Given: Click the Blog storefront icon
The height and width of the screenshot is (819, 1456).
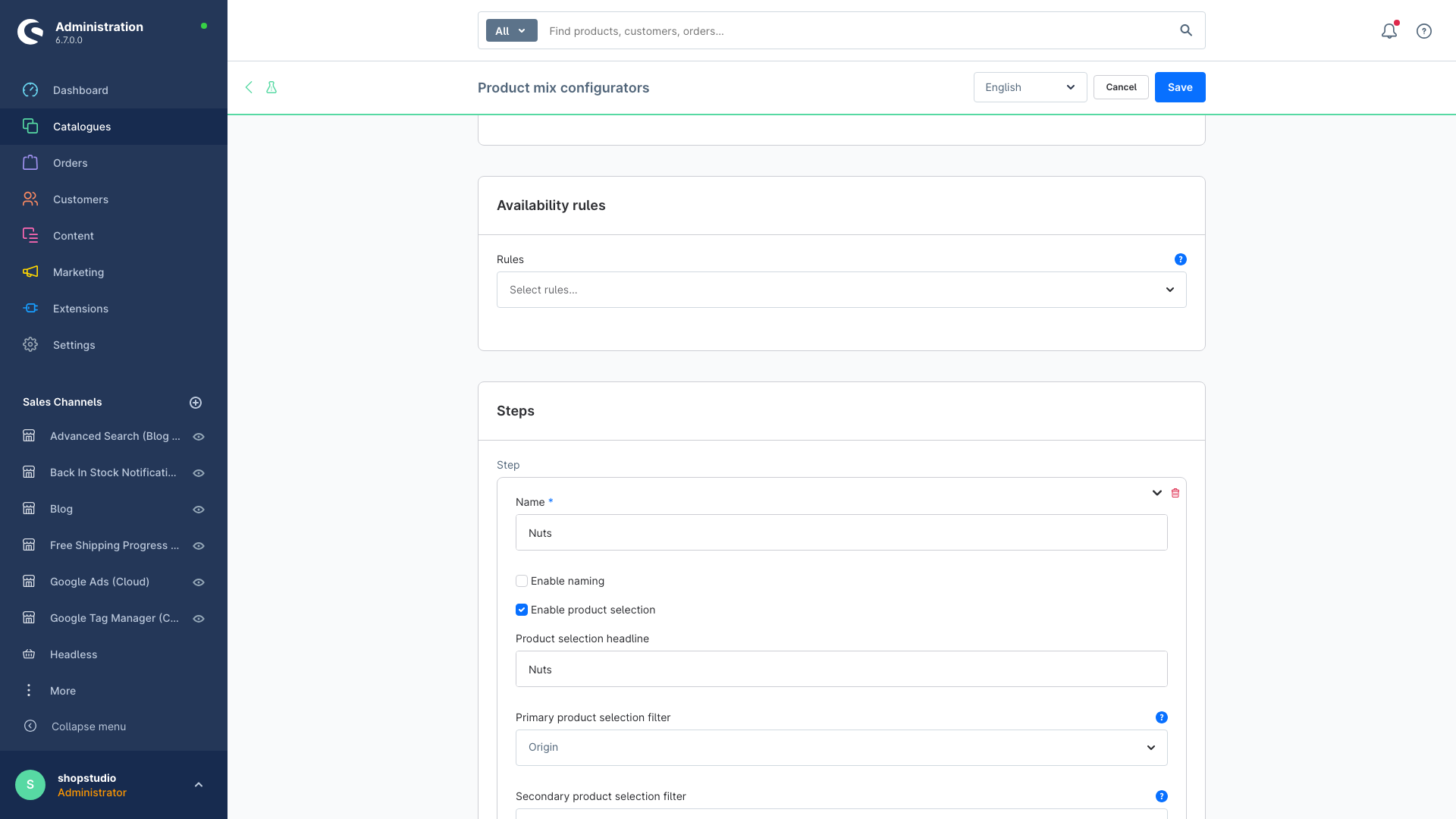Looking at the screenshot, I should 29,509.
